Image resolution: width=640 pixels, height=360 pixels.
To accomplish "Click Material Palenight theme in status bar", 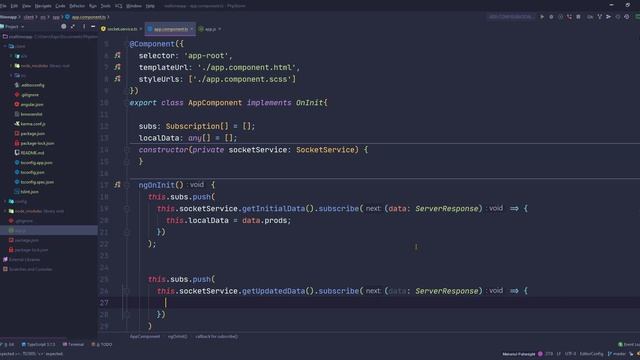I will point(518,354).
